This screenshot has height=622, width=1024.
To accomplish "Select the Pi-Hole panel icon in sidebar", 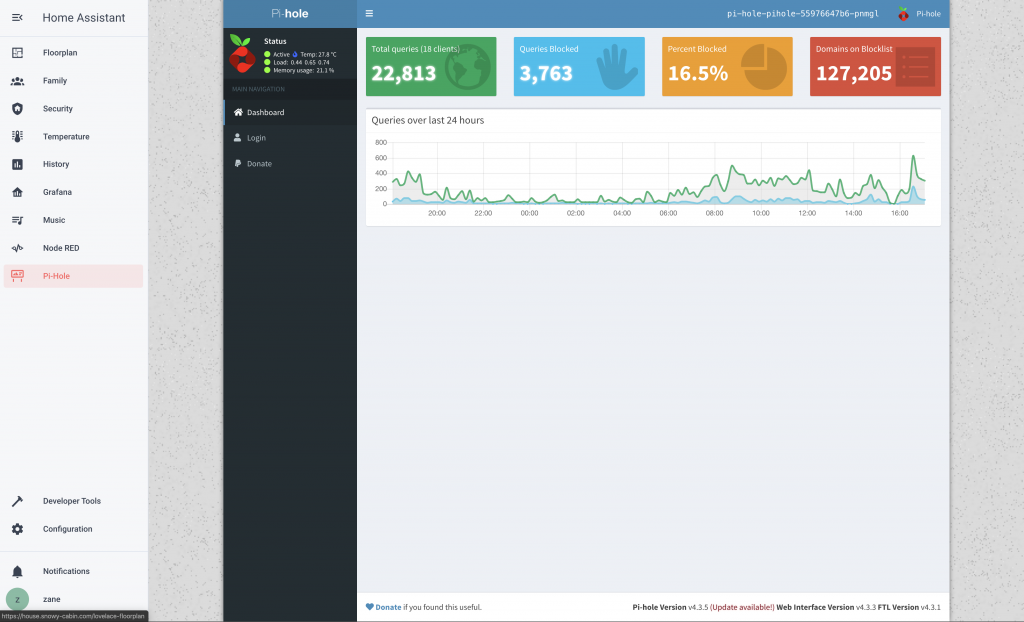I will click(x=18, y=276).
